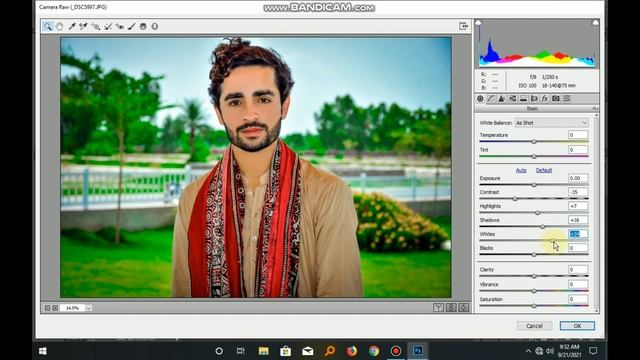This screenshot has height=360, width=640.
Task: Select the Zoom tool in Camera Raw
Action: click(48, 27)
